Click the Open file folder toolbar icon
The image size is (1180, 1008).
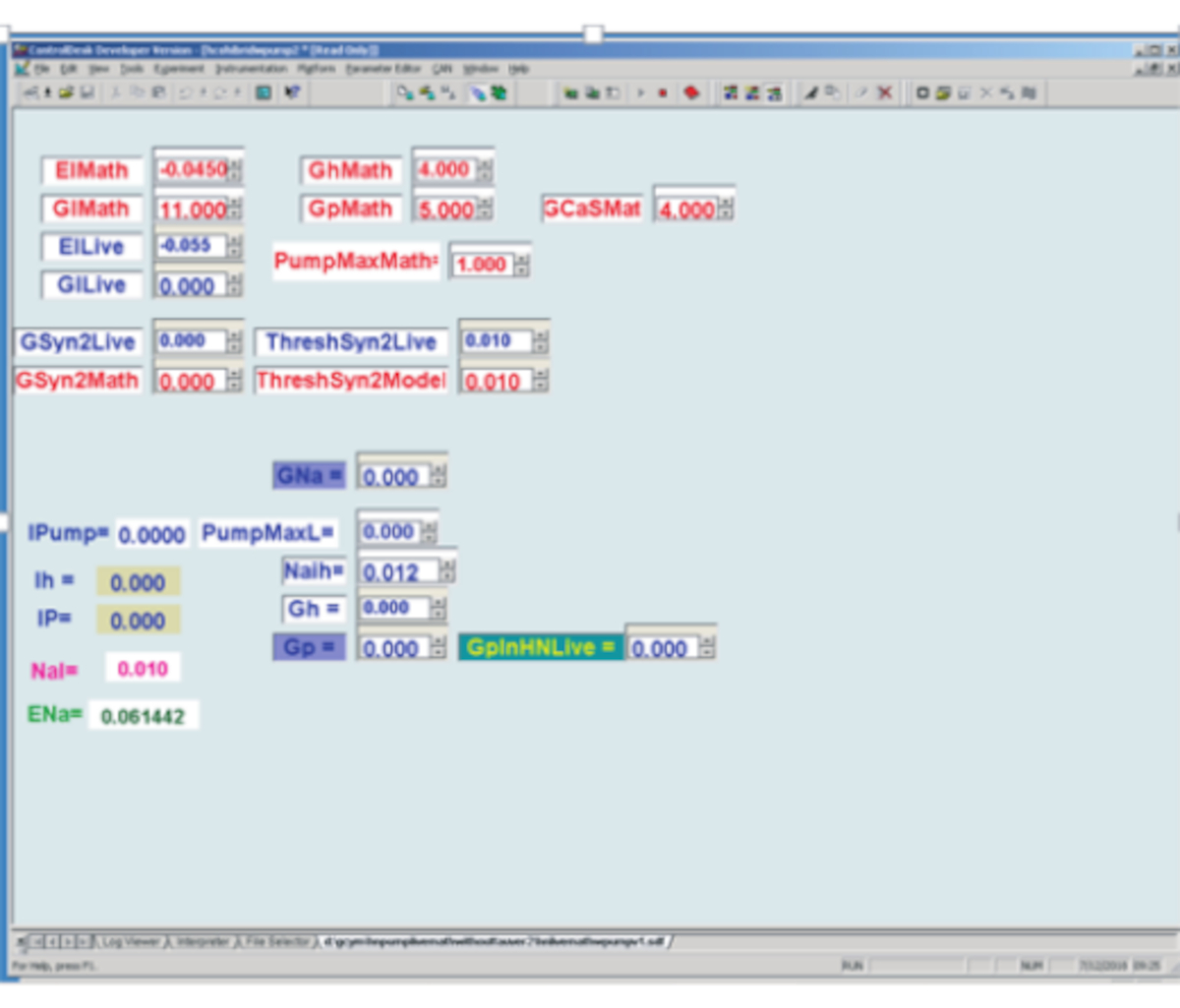coord(66,92)
